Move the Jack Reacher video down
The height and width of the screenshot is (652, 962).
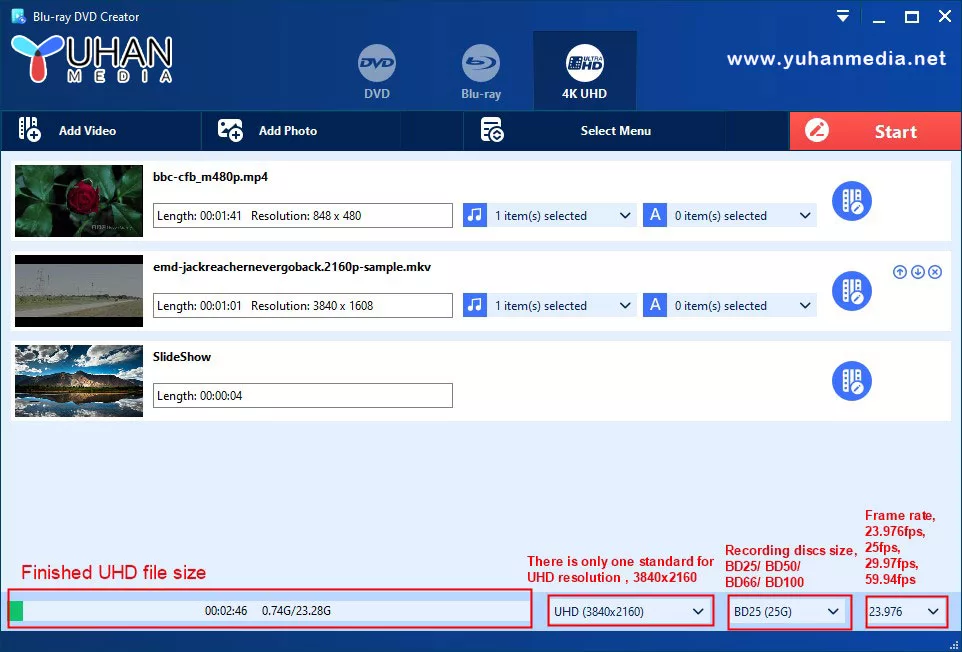click(918, 271)
